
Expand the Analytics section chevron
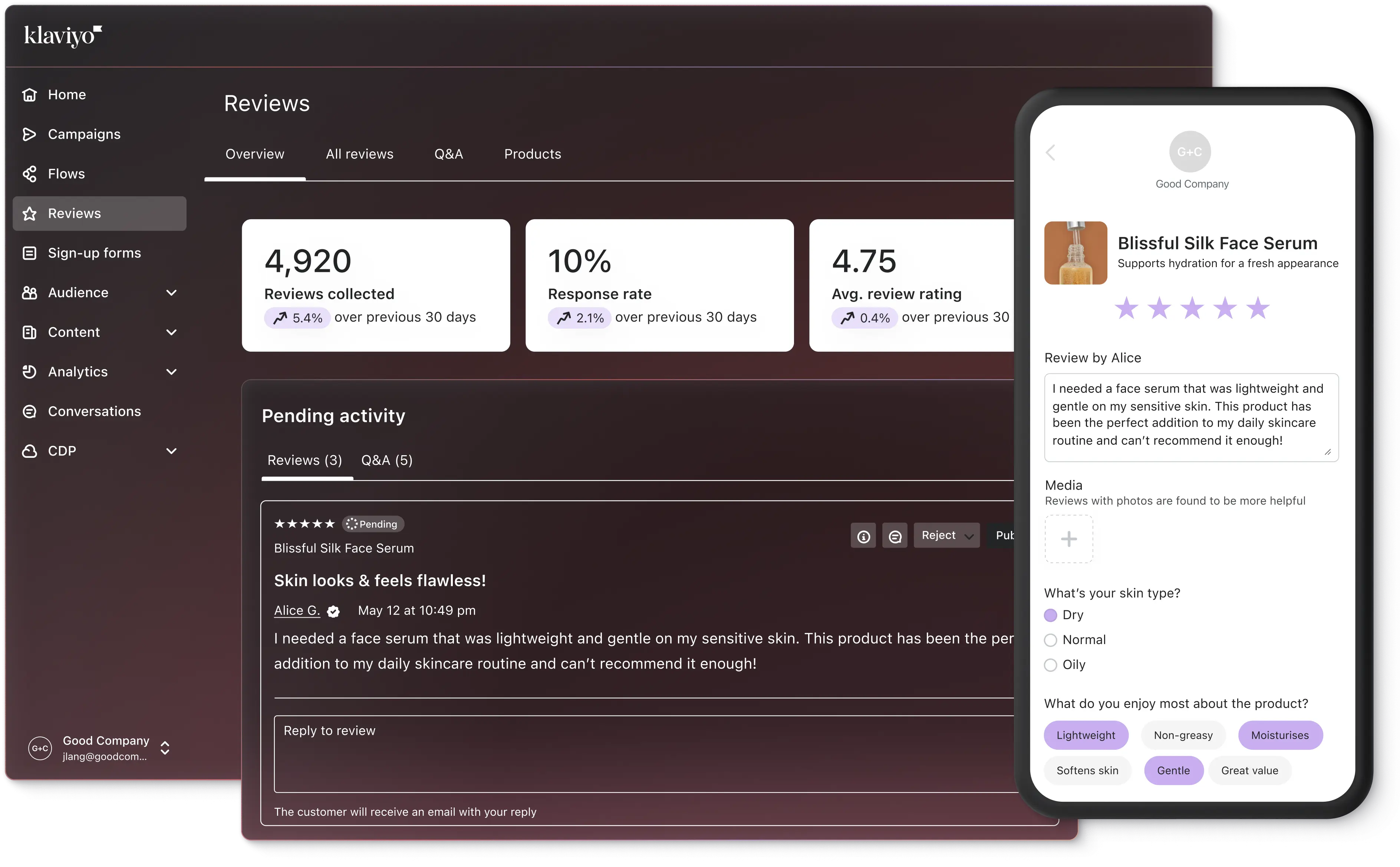[x=171, y=372]
